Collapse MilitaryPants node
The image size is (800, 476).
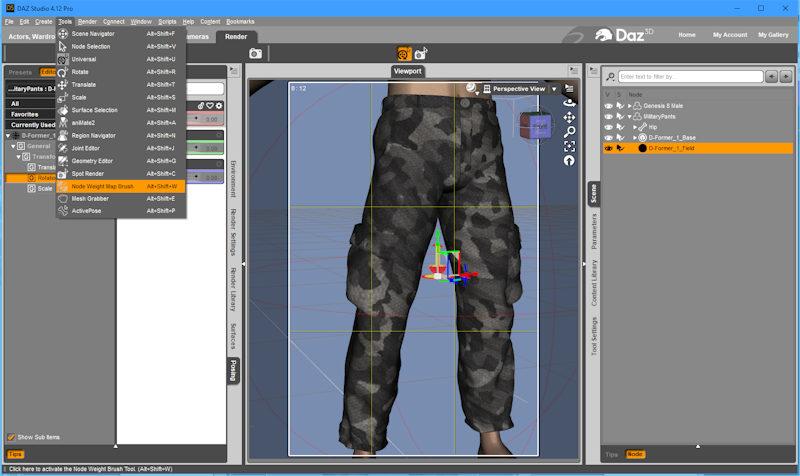tap(630, 116)
